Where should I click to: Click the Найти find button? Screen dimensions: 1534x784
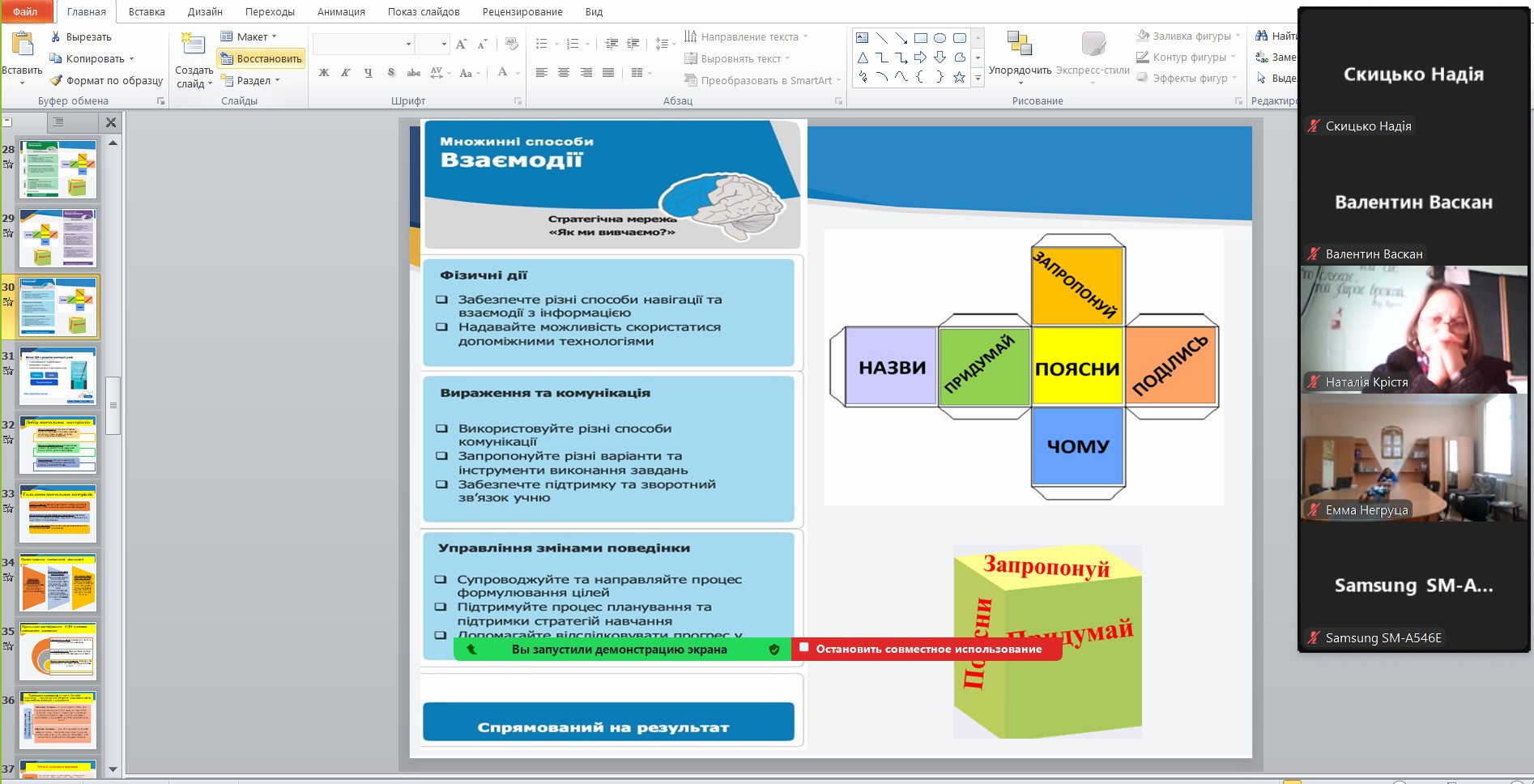point(1276,36)
